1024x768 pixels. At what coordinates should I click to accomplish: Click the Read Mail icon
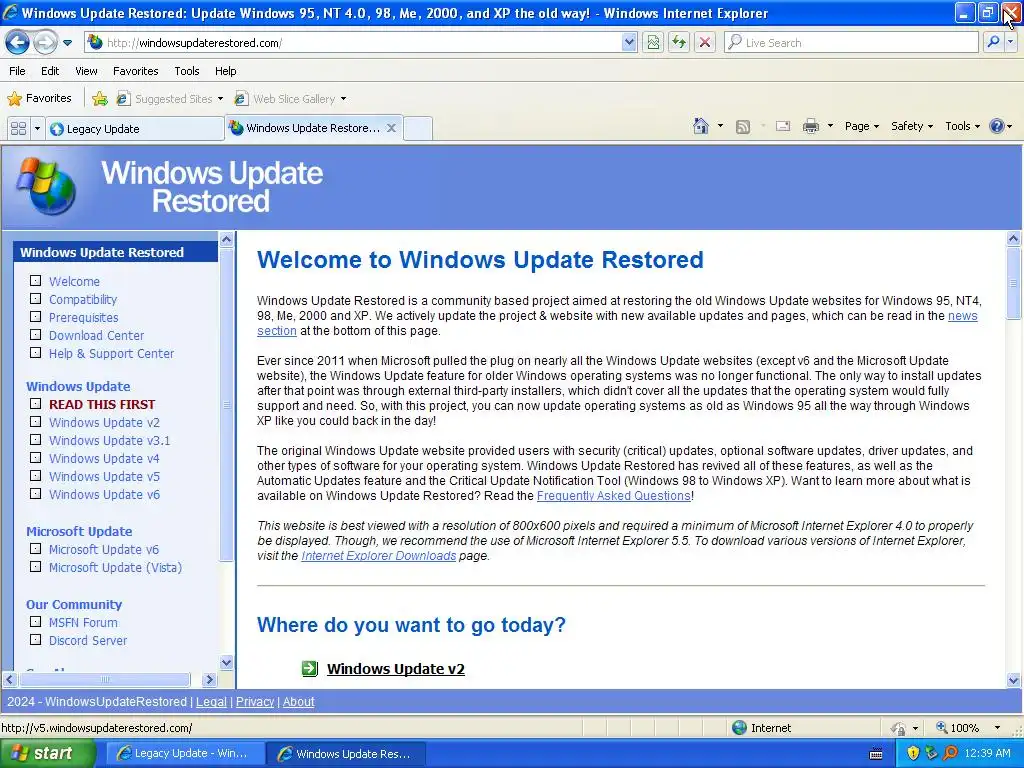[x=783, y=127]
